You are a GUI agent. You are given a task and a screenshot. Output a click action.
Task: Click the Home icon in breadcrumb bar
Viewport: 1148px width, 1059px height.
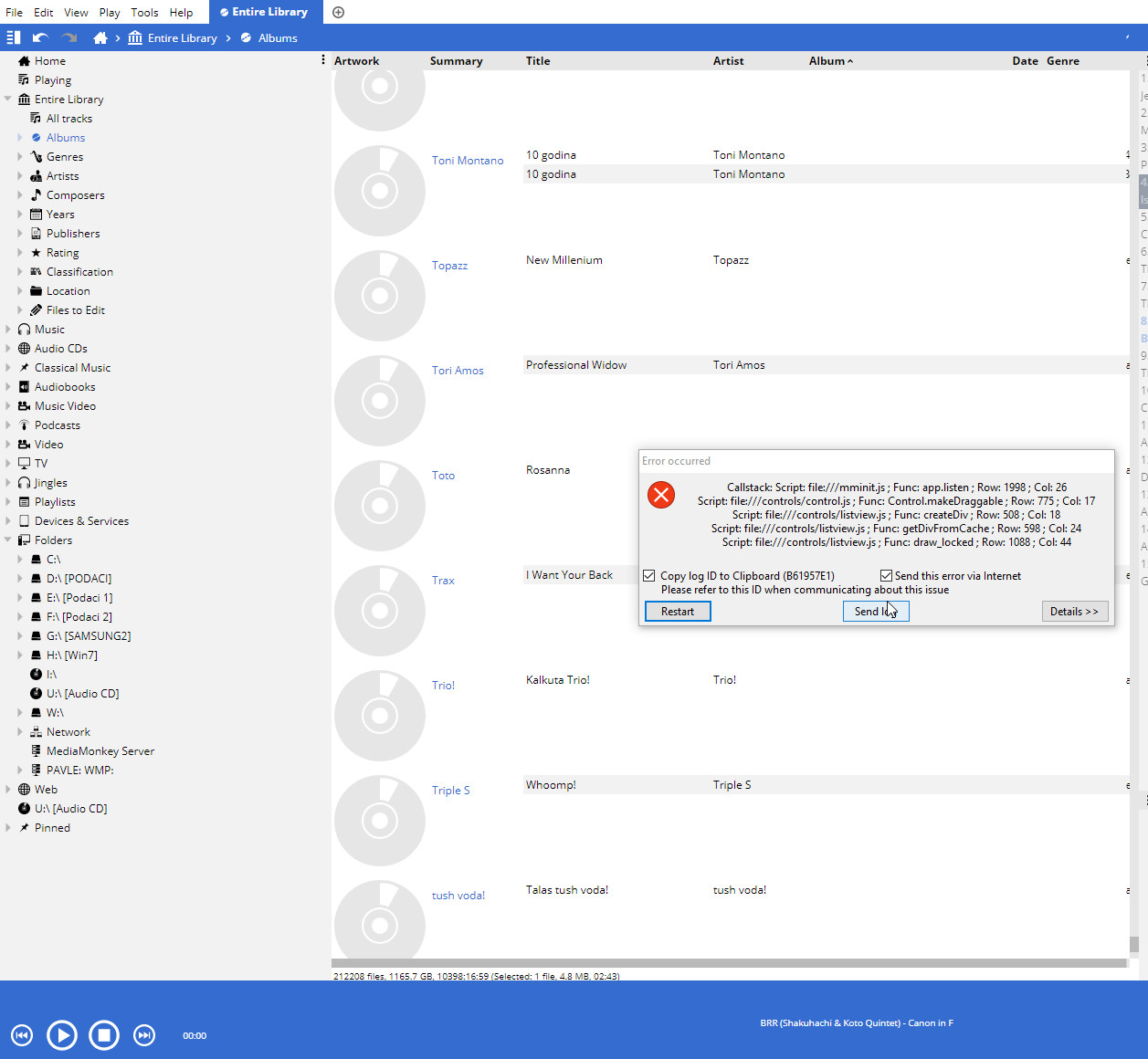coord(100,38)
